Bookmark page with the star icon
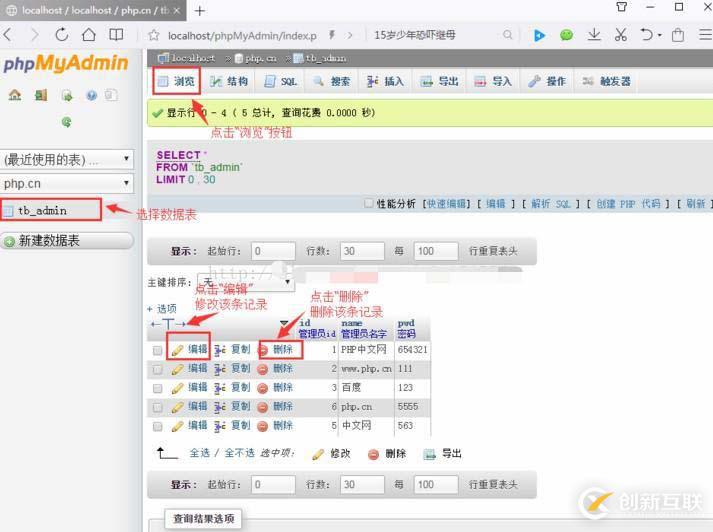 pos(154,35)
